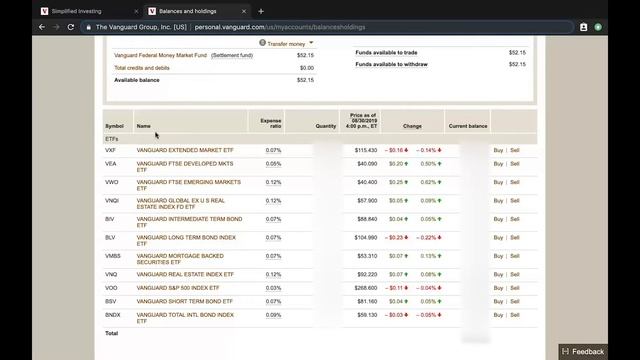640x360 pixels.
Task: Click the browser back arrow
Action: [x=42, y=27]
